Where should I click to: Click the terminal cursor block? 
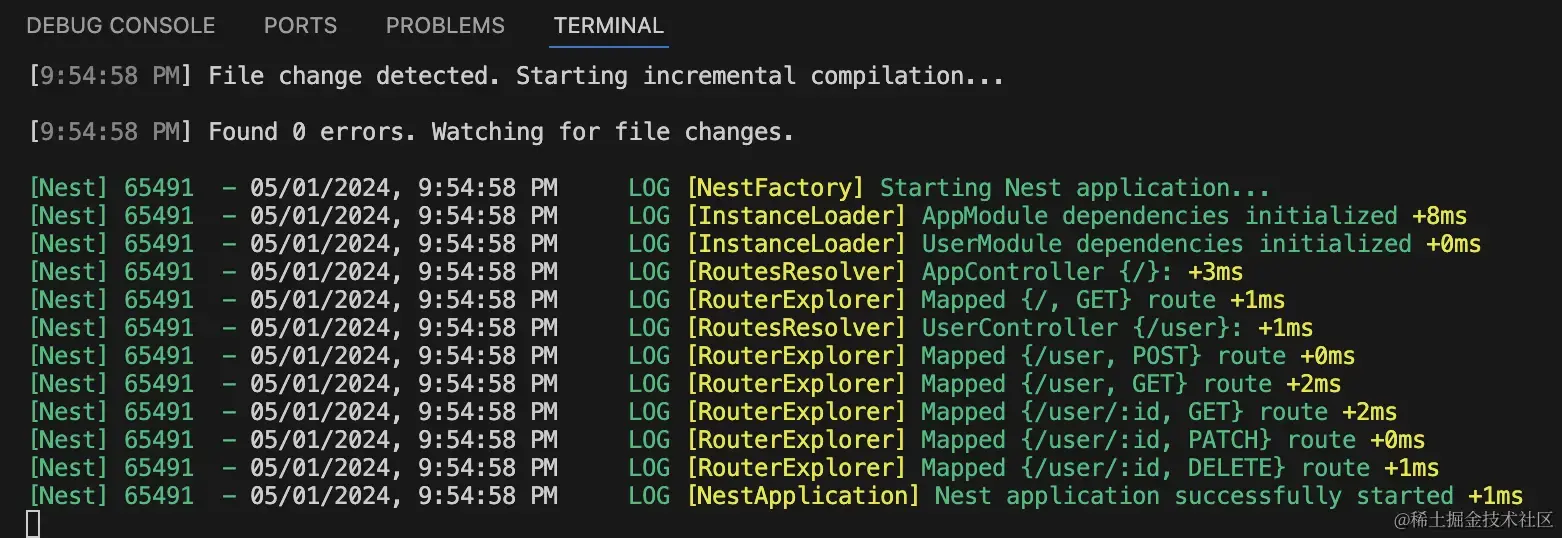click(x=33, y=523)
